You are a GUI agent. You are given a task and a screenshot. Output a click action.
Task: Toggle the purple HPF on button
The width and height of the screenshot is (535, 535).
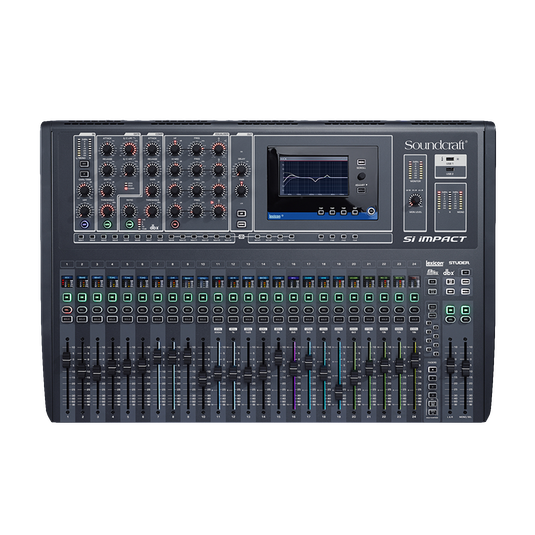coord(85,224)
